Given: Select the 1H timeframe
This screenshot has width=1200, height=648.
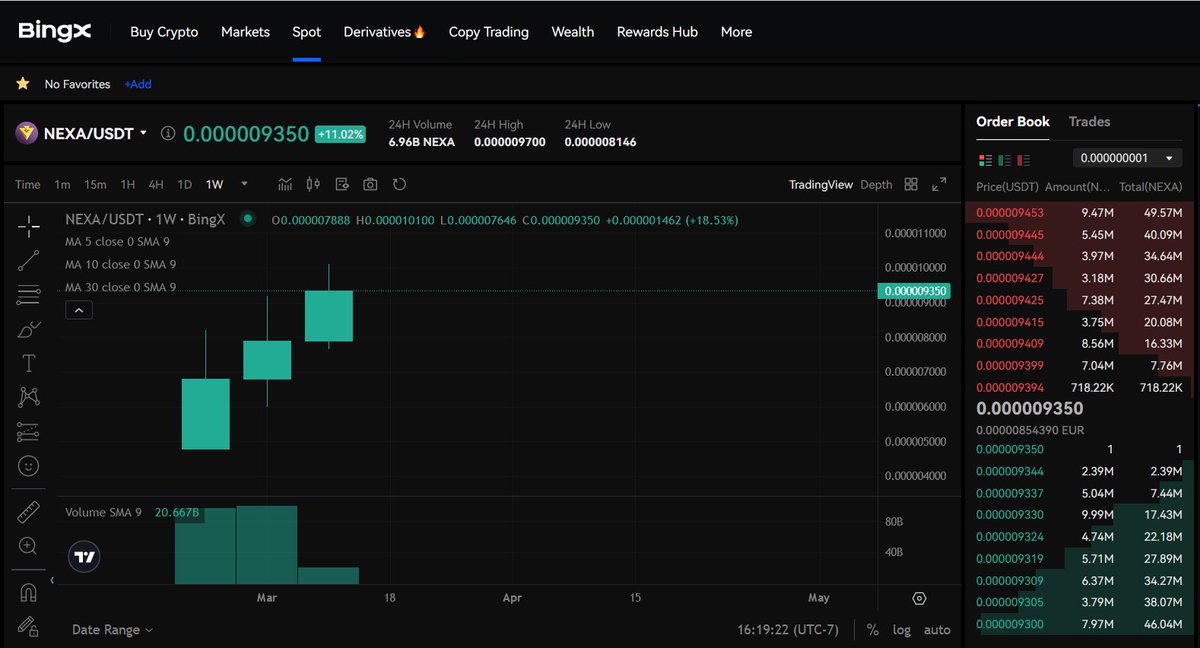Looking at the screenshot, I should [x=128, y=184].
